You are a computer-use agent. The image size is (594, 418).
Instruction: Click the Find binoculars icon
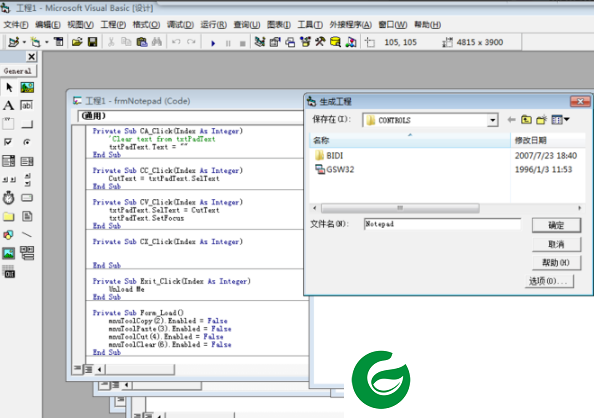click(x=156, y=42)
